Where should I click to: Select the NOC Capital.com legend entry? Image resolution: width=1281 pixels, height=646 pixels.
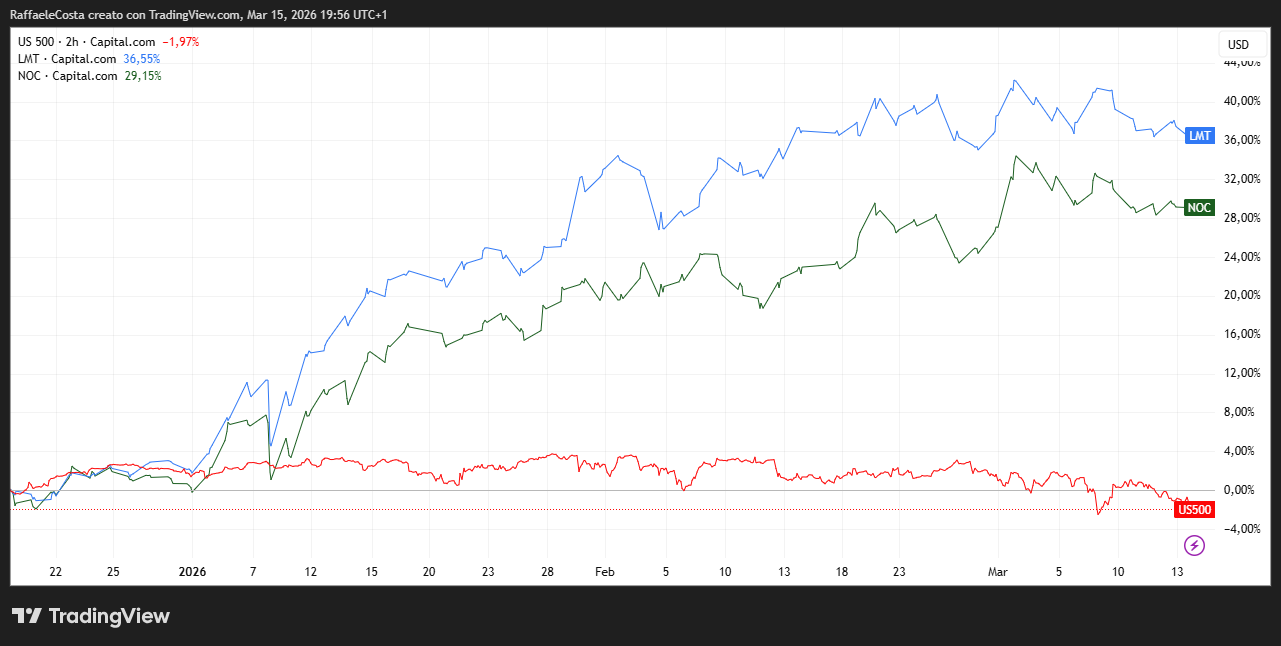[x=67, y=76]
